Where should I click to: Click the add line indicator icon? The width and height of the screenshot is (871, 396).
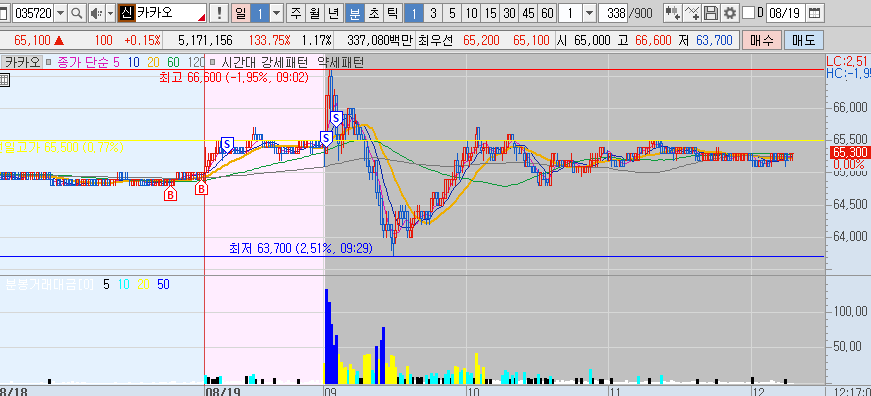[692, 13]
